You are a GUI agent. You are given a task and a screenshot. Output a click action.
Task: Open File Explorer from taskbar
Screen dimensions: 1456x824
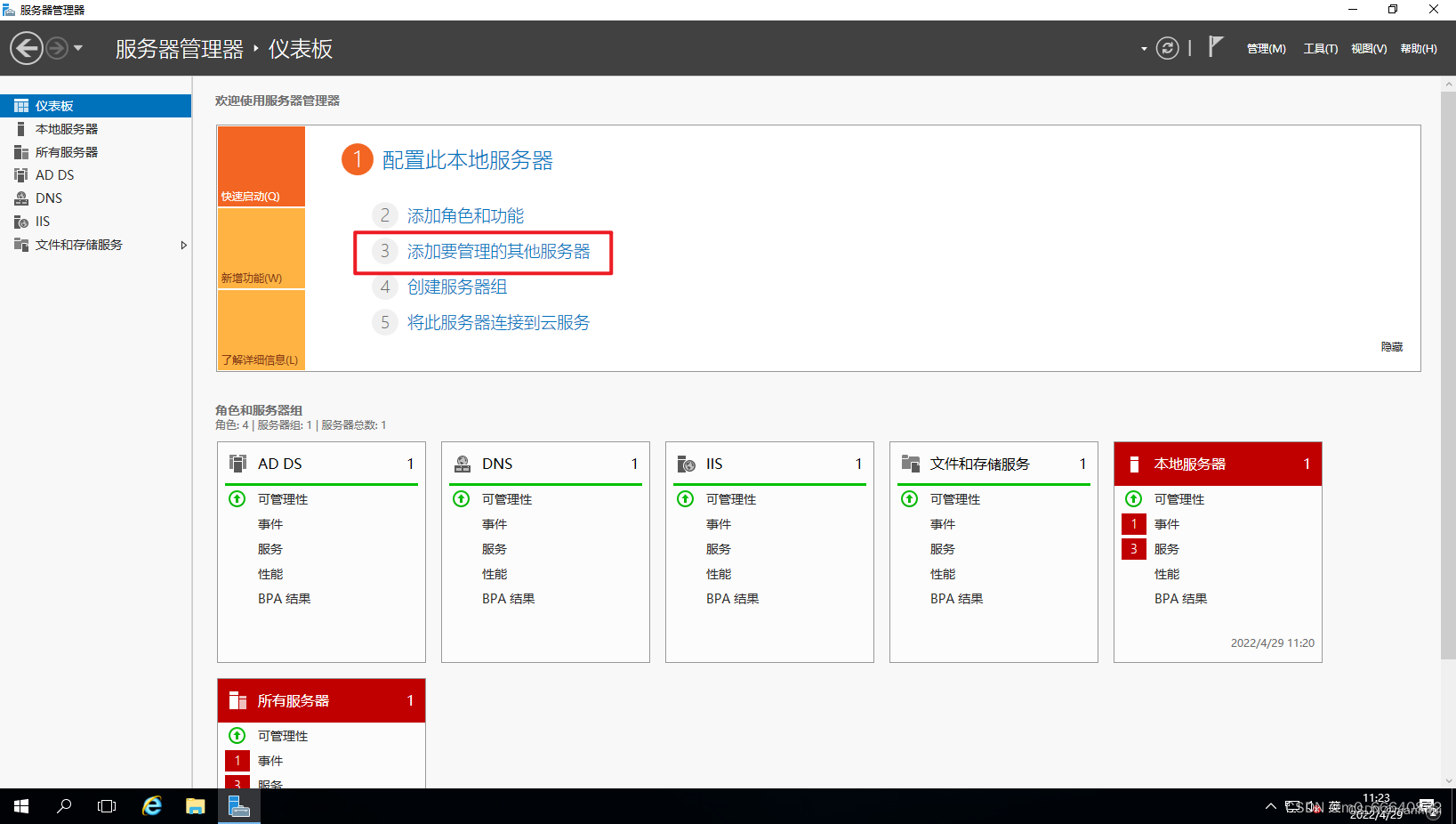tap(196, 806)
